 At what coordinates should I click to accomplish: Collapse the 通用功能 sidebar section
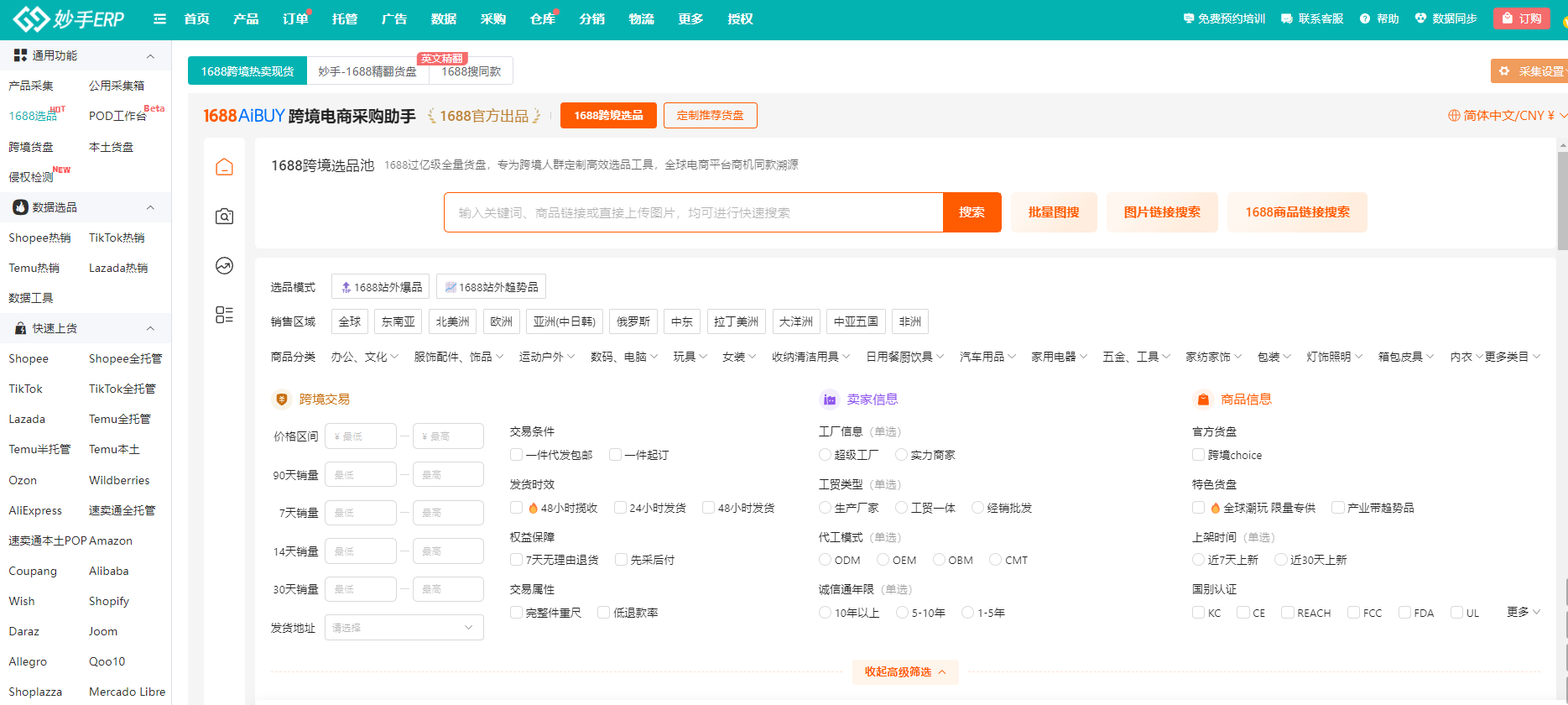(x=150, y=56)
